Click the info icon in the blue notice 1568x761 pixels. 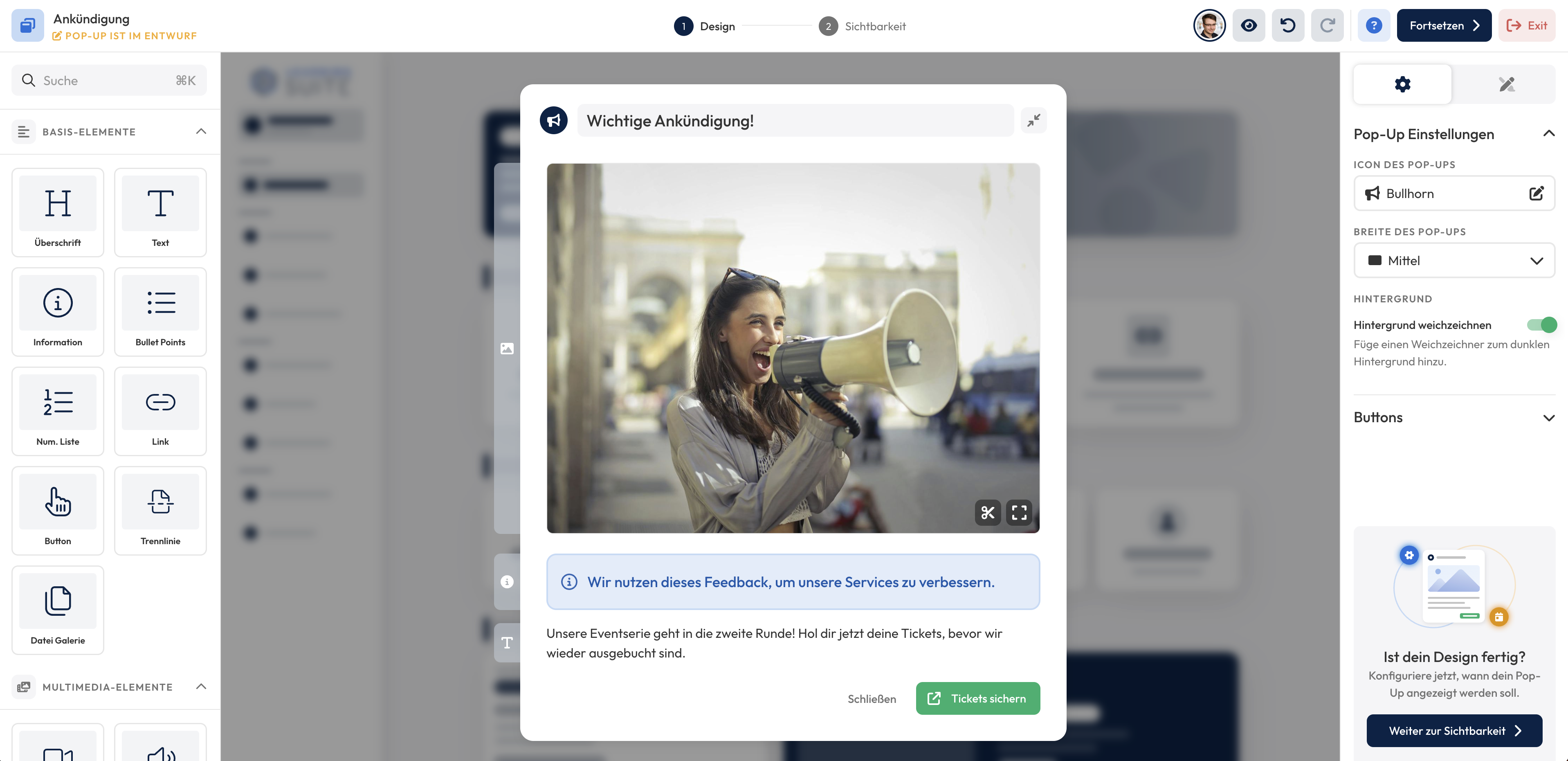[568, 582]
